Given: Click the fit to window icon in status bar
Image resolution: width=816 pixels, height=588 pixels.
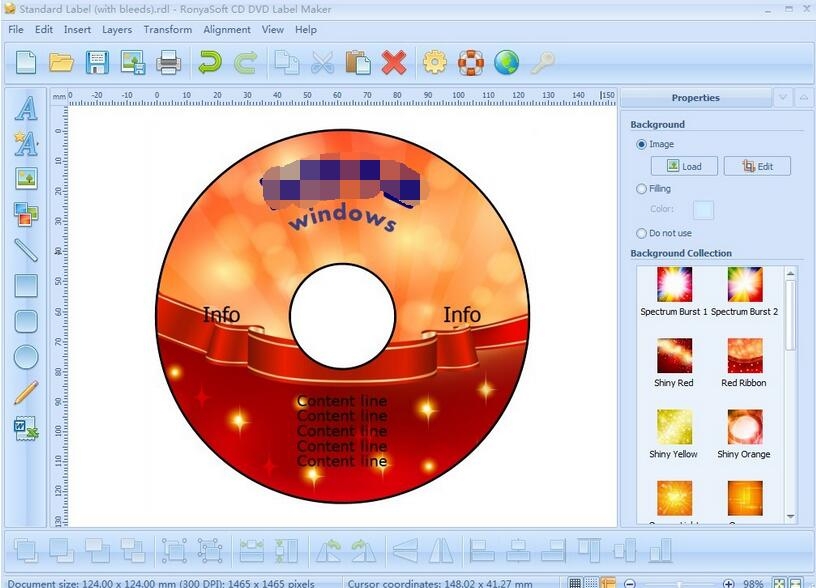Looking at the screenshot, I should pyautogui.click(x=779, y=583).
